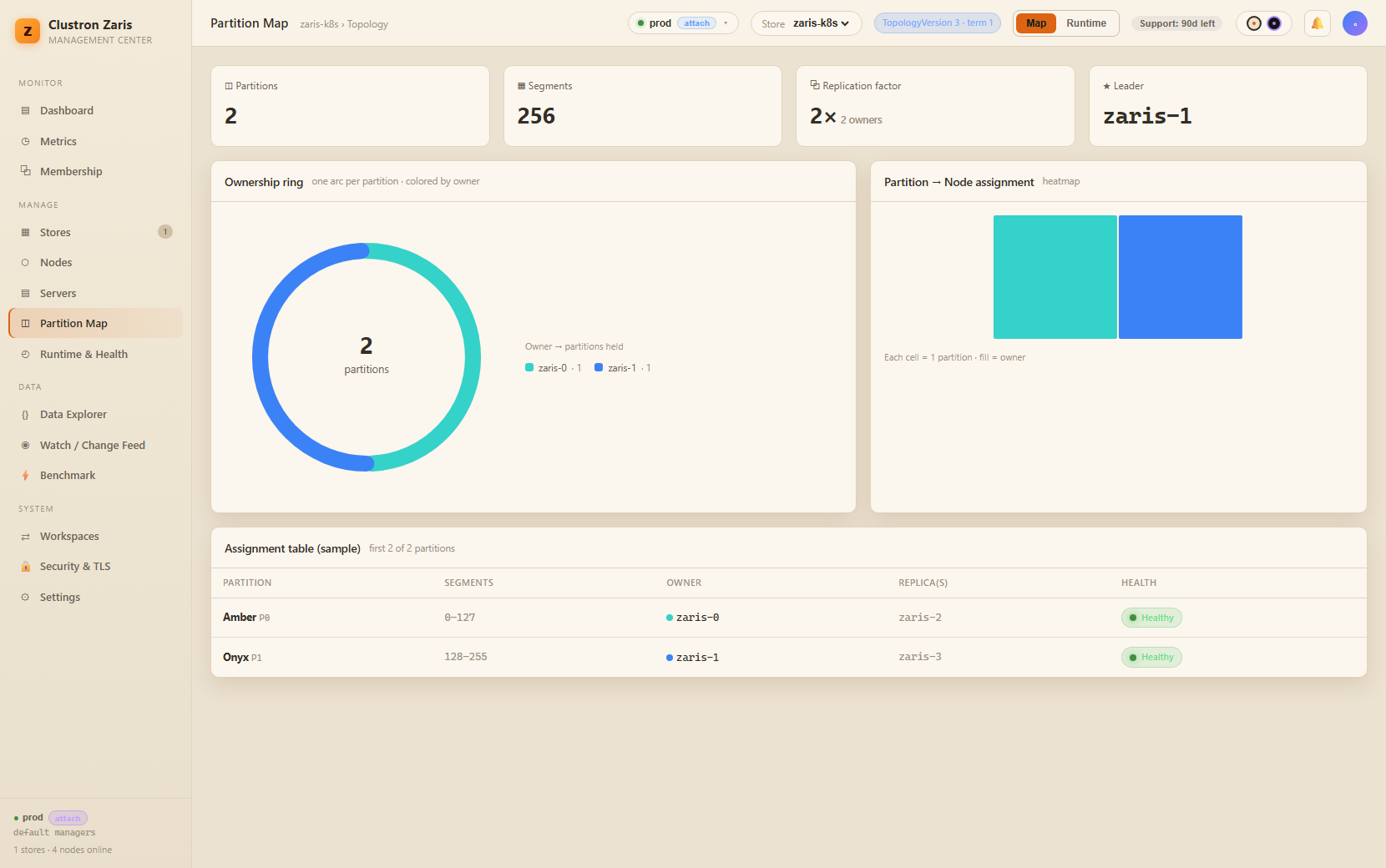Click the Metrics sidebar icon
Image resolution: width=1386 pixels, height=868 pixels.
pos(25,142)
